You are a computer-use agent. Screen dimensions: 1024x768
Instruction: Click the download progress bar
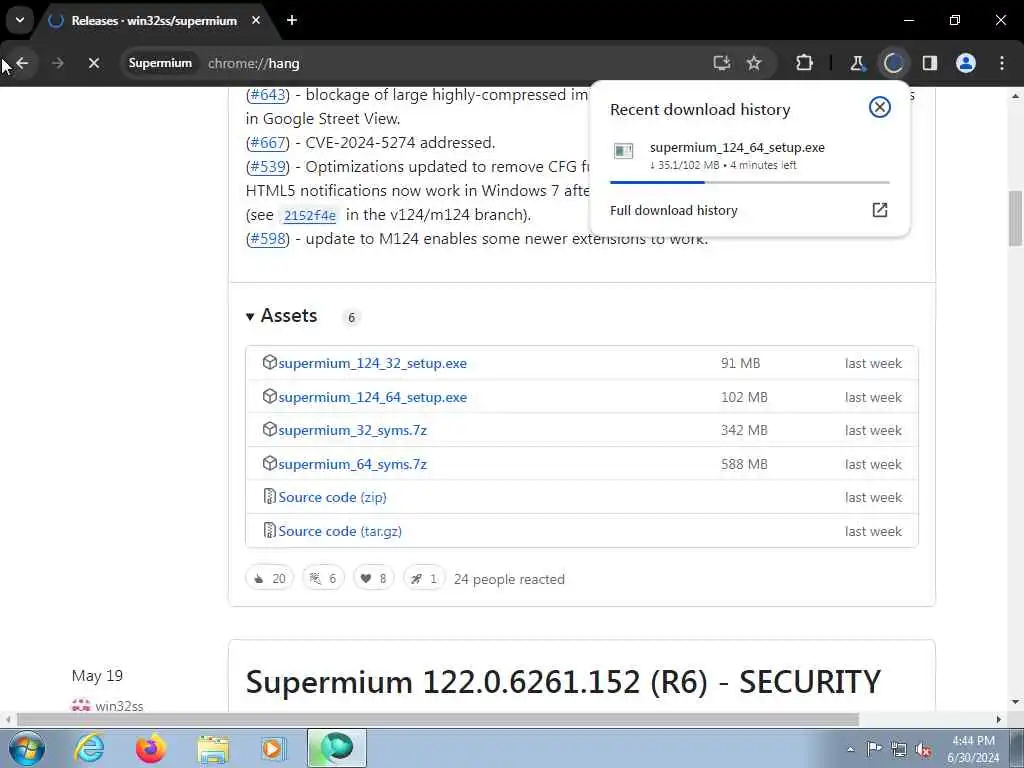pos(750,182)
